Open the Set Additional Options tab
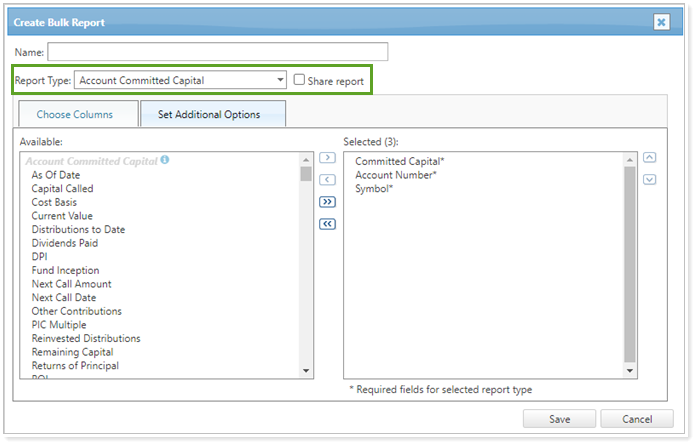Image resolution: width=697 pixels, height=446 pixels. pos(209,114)
